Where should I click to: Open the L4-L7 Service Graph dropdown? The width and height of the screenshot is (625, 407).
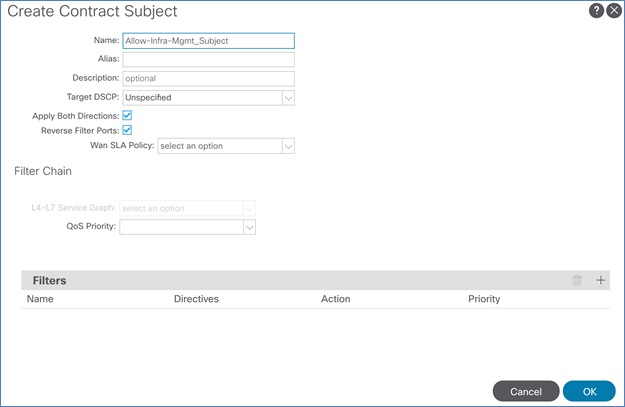(250, 208)
